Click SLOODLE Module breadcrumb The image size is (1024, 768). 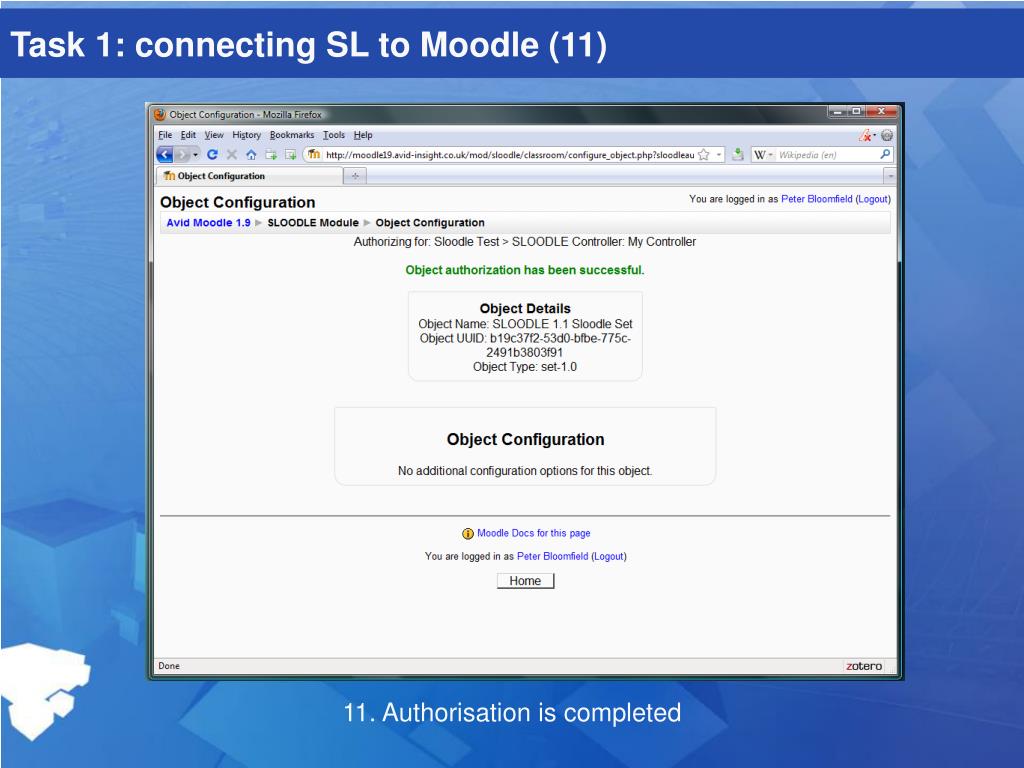click(x=313, y=223)
